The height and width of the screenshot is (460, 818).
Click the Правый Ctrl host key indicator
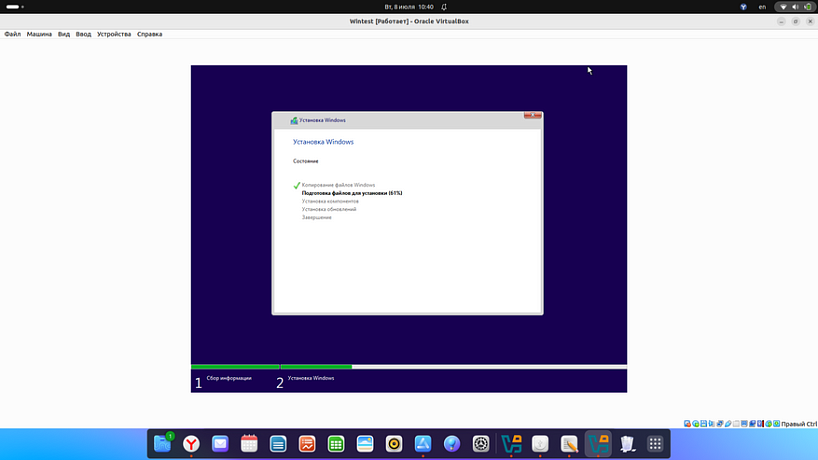pyautogui.click(x=798, y=424)
